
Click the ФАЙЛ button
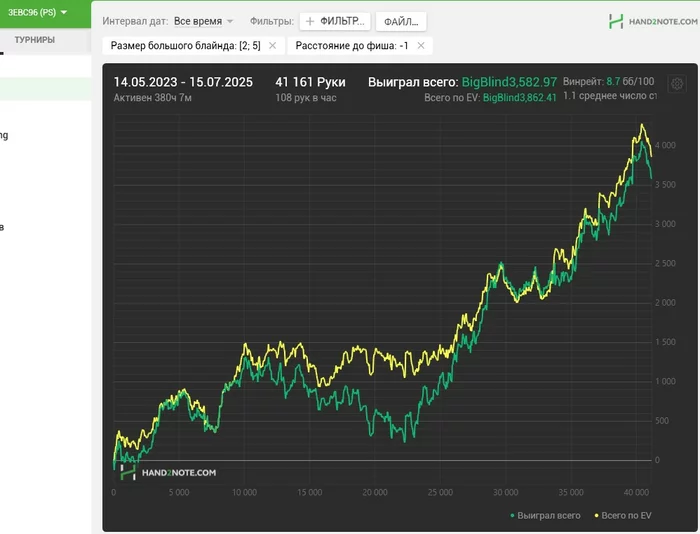coord(401,21)
